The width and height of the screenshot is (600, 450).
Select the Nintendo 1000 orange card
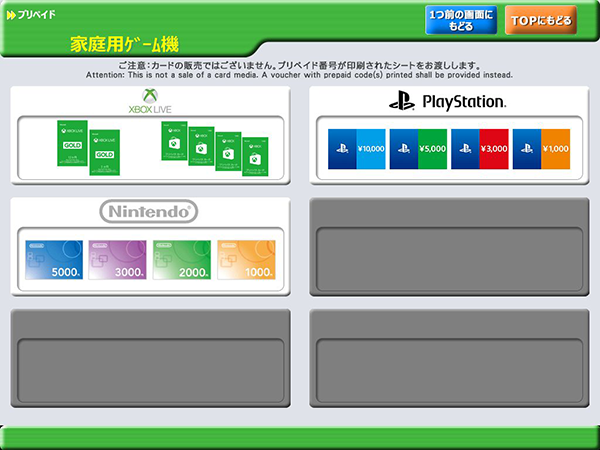[246, 260]
